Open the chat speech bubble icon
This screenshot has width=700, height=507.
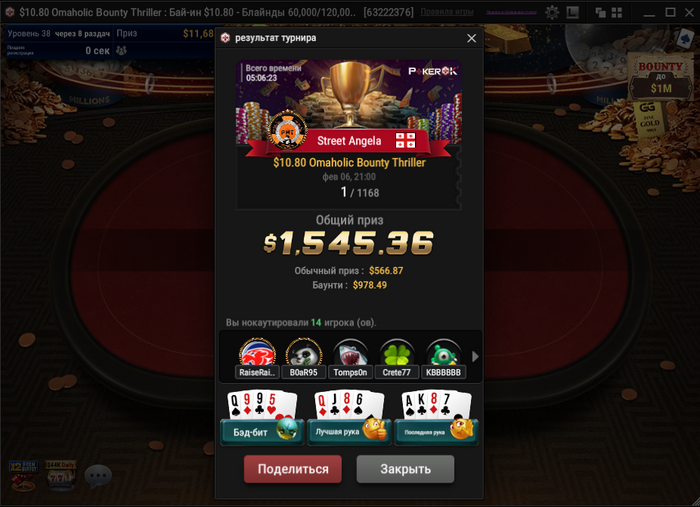click(x=98, y=476)
